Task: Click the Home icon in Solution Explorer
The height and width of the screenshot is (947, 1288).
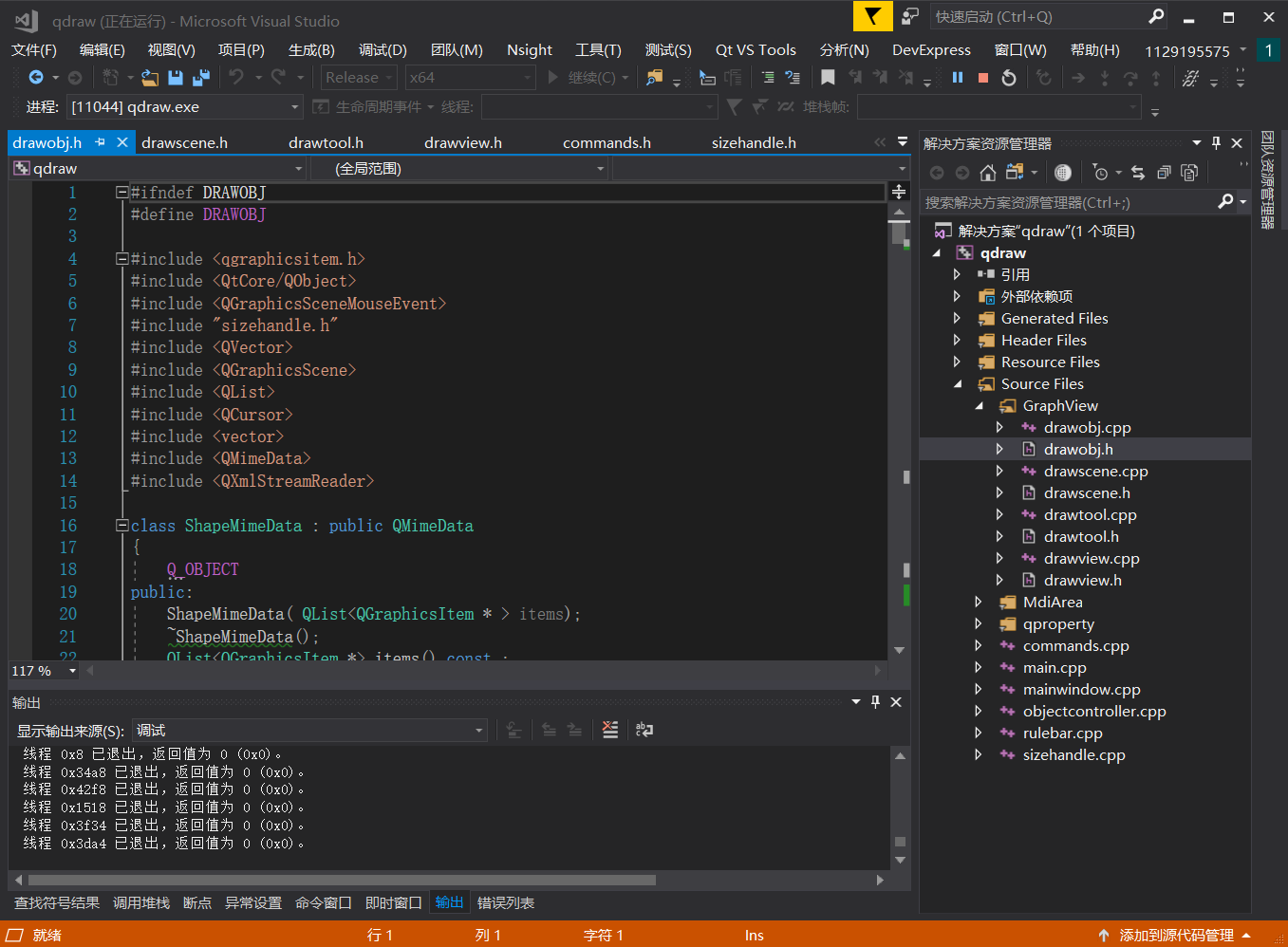Action: tap(988, 172)
